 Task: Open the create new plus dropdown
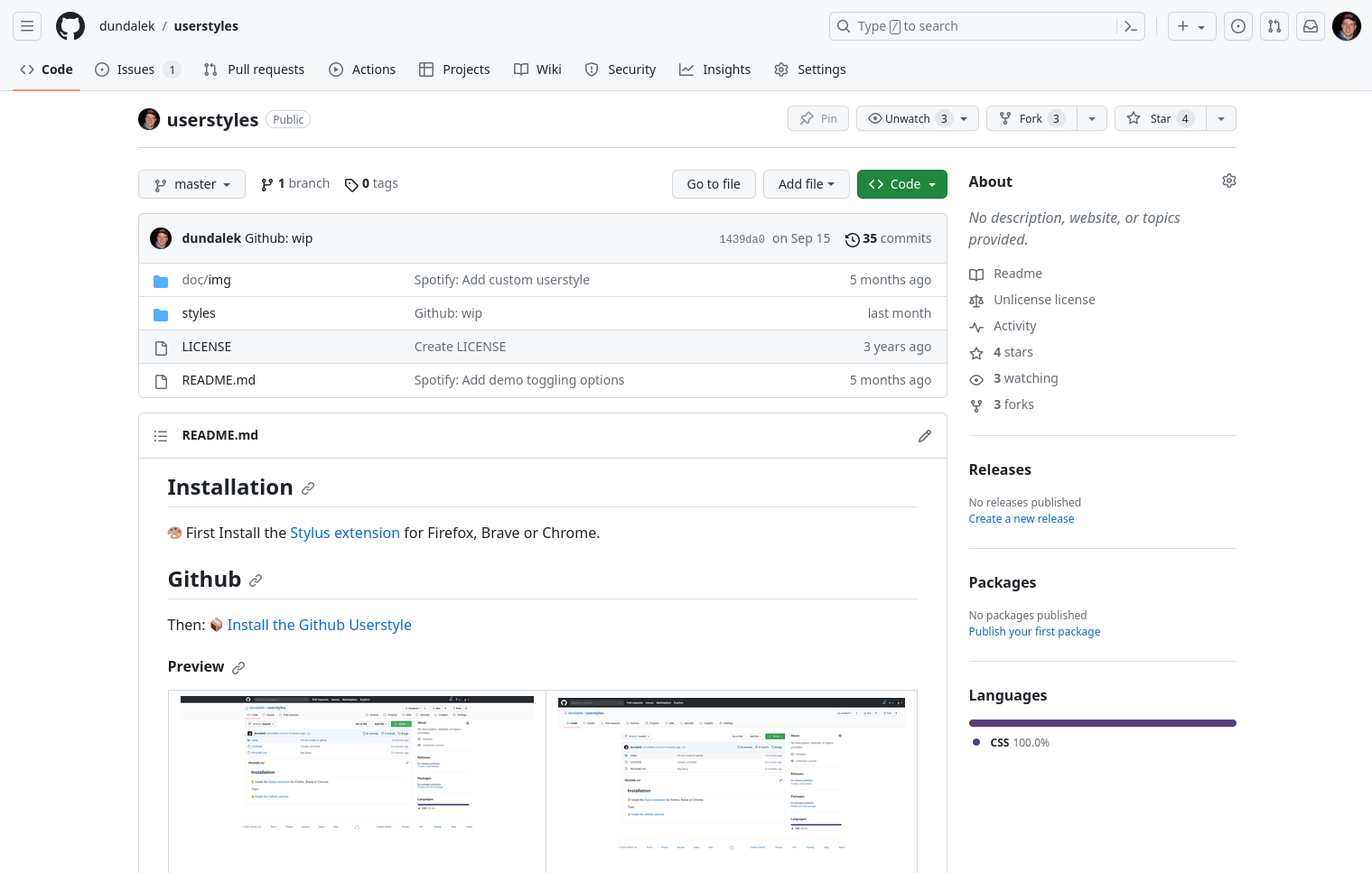[1191, 26]
